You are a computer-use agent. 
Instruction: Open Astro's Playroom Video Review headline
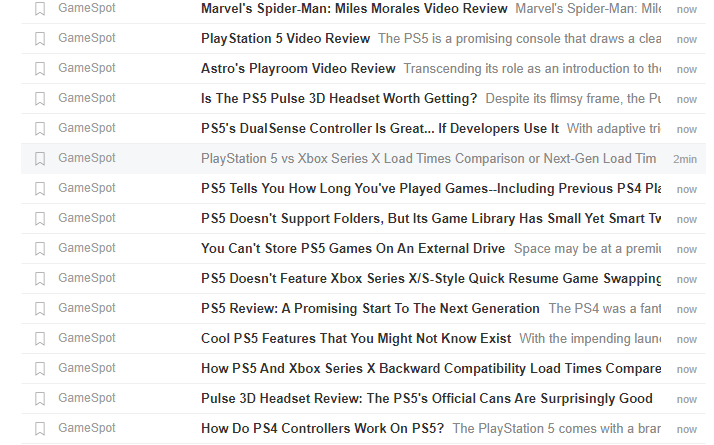298,69
